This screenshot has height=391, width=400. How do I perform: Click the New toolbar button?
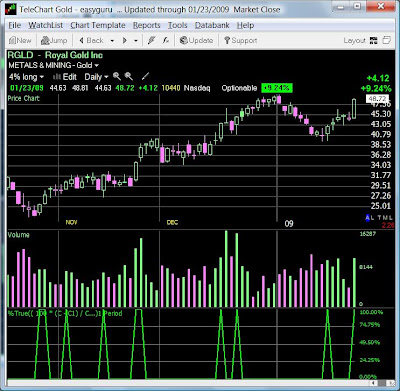tap(20, 41)
